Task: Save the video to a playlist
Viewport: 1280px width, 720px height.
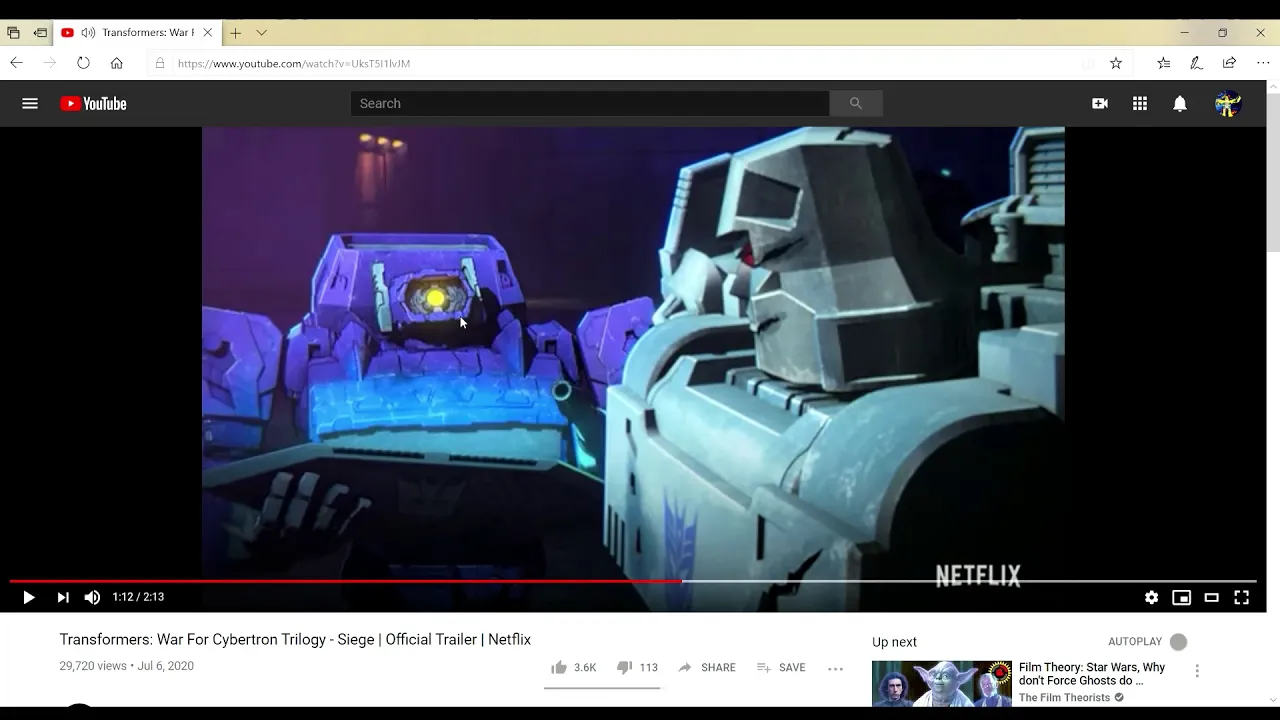Action: (x=781, y=667)
